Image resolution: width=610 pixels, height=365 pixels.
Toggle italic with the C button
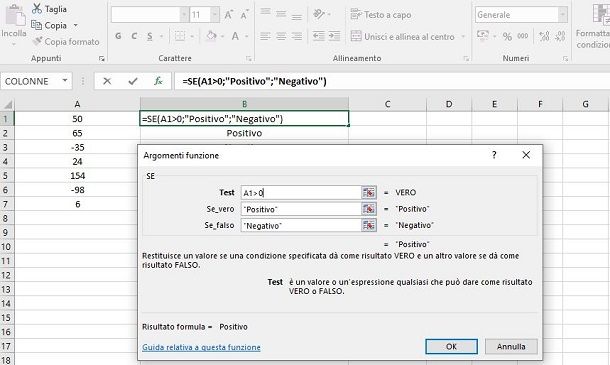pyautogui.click(x=134, y=36)
